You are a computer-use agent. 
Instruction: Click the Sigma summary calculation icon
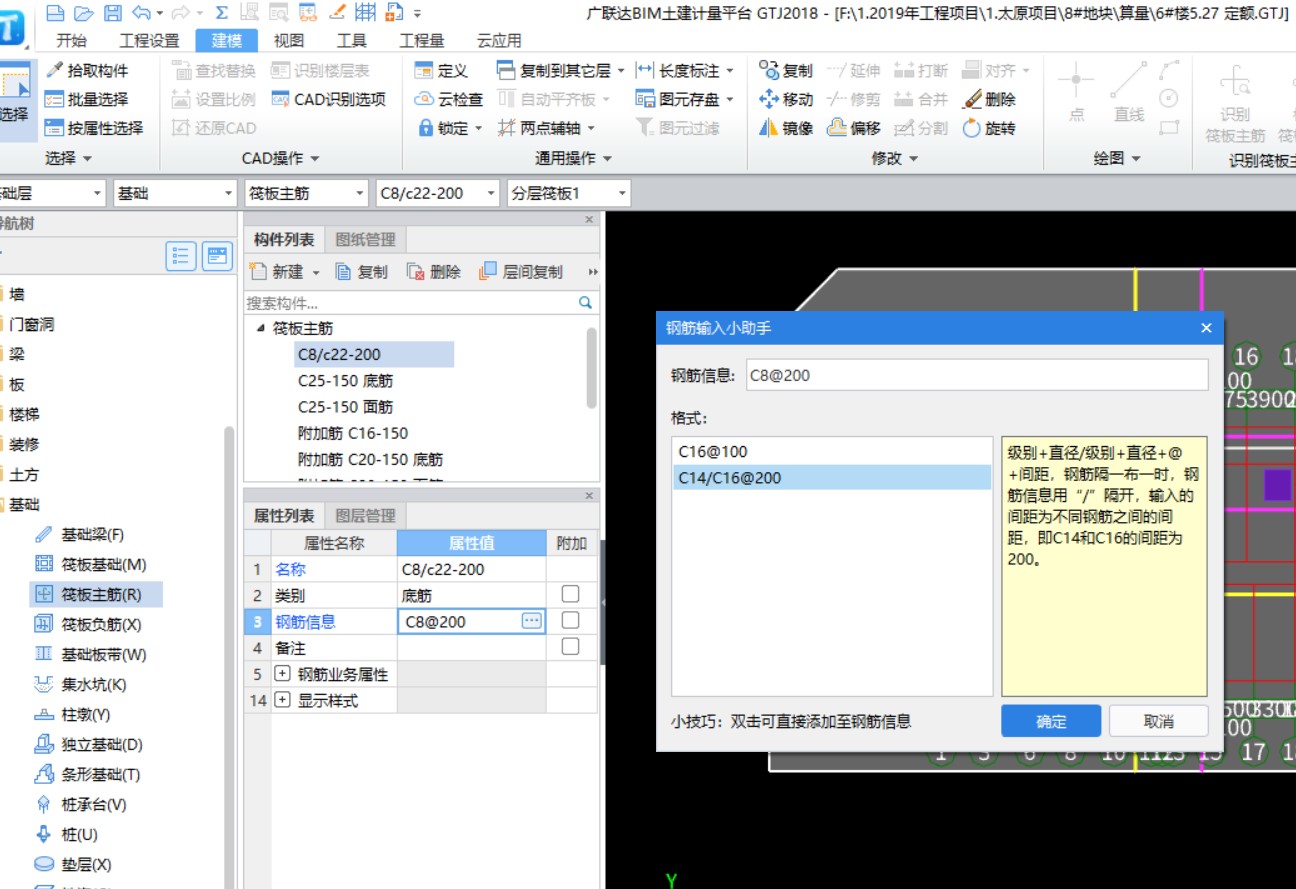coord(221,13)
